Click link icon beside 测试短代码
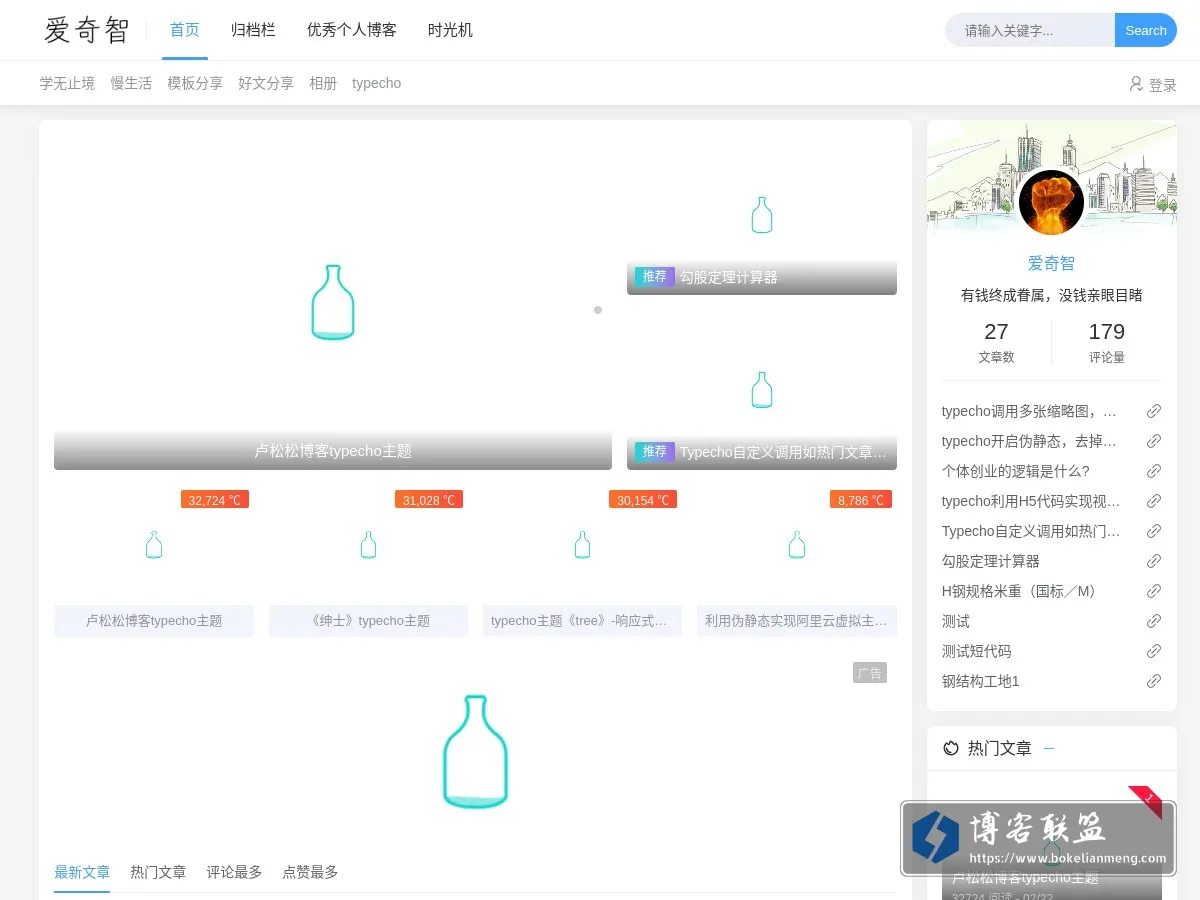The width and height of the screenshot is (1200, 900). coord(1154,651)
